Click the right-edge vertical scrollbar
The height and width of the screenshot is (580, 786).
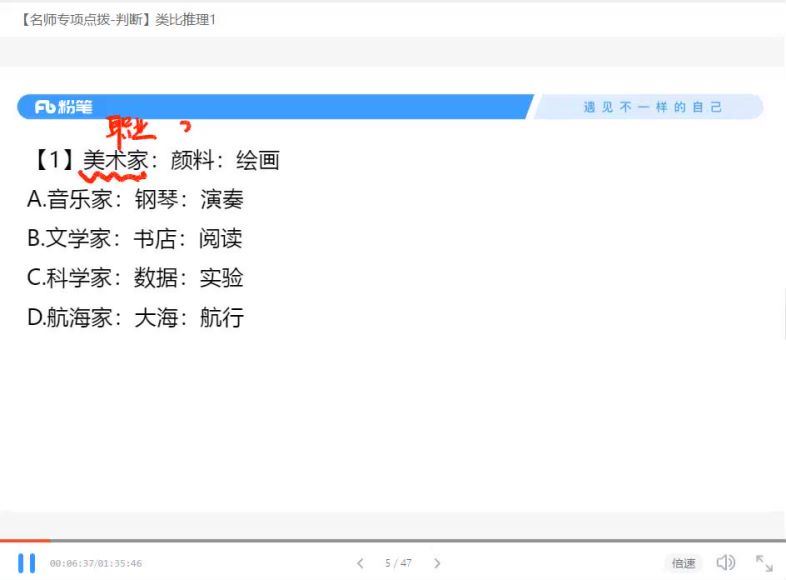pos(783,313)
